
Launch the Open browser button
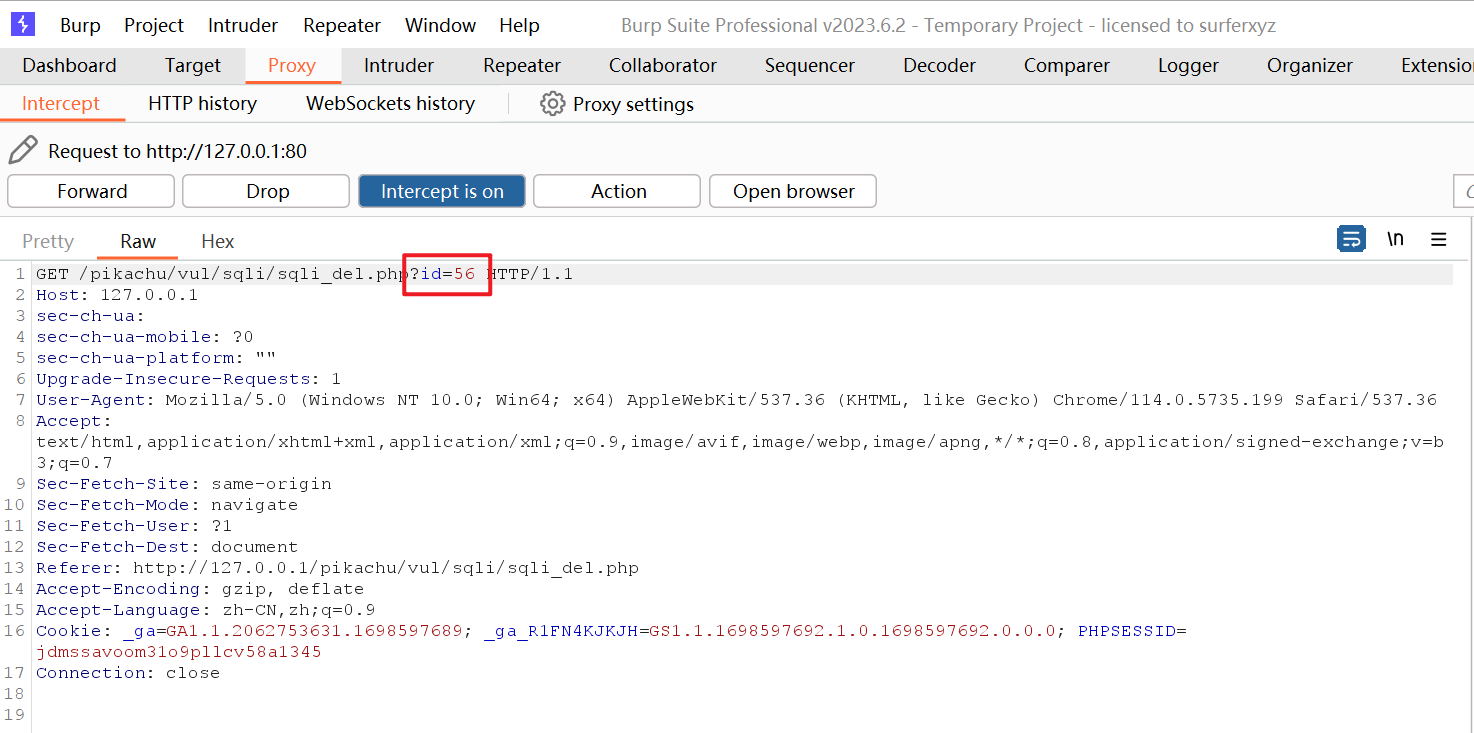pyautogui.click(x=793, y=191)
